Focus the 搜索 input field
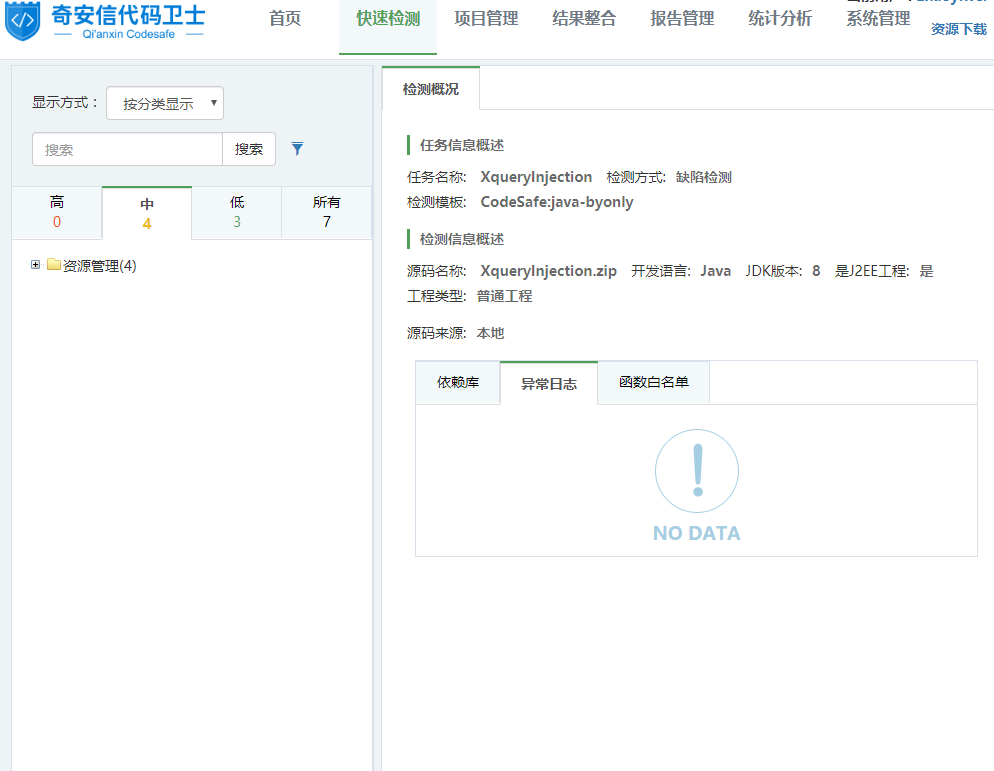 click(127, 149)
